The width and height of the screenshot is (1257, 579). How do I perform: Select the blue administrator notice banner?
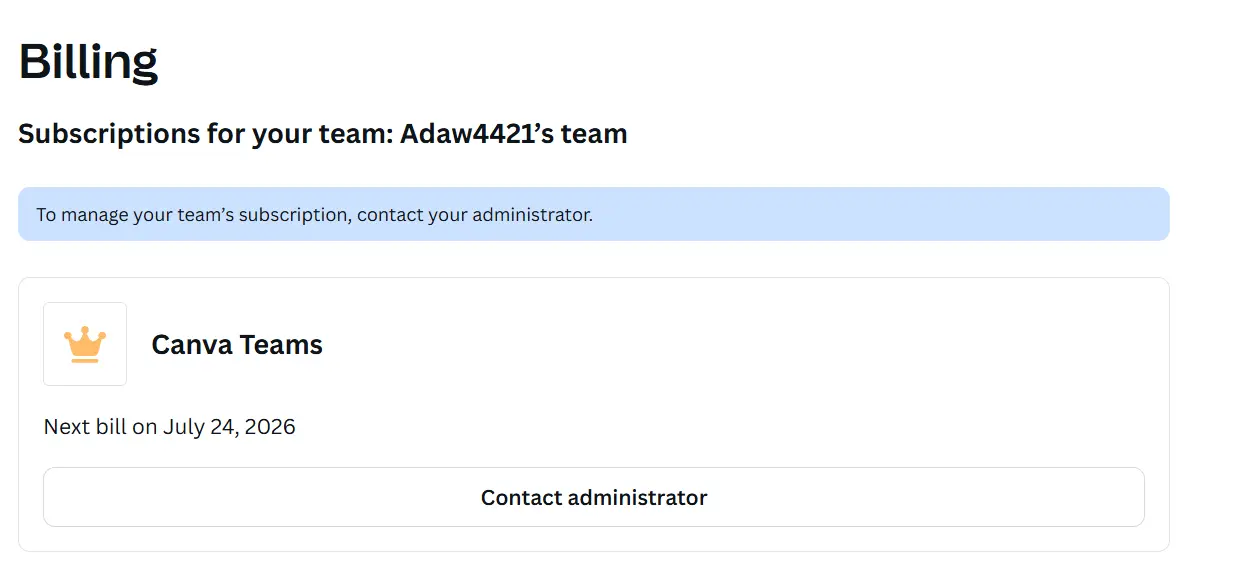click(x=594, y=214)
